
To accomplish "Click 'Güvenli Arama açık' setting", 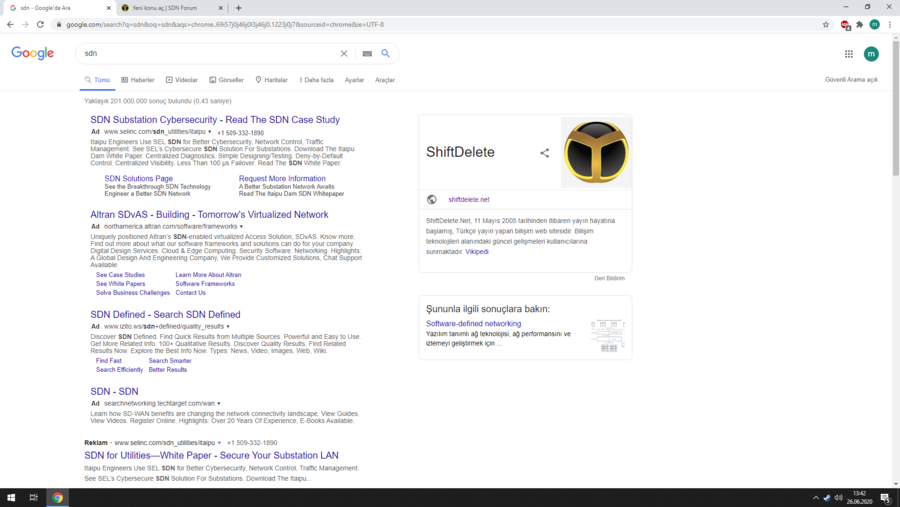I will 851,80.
